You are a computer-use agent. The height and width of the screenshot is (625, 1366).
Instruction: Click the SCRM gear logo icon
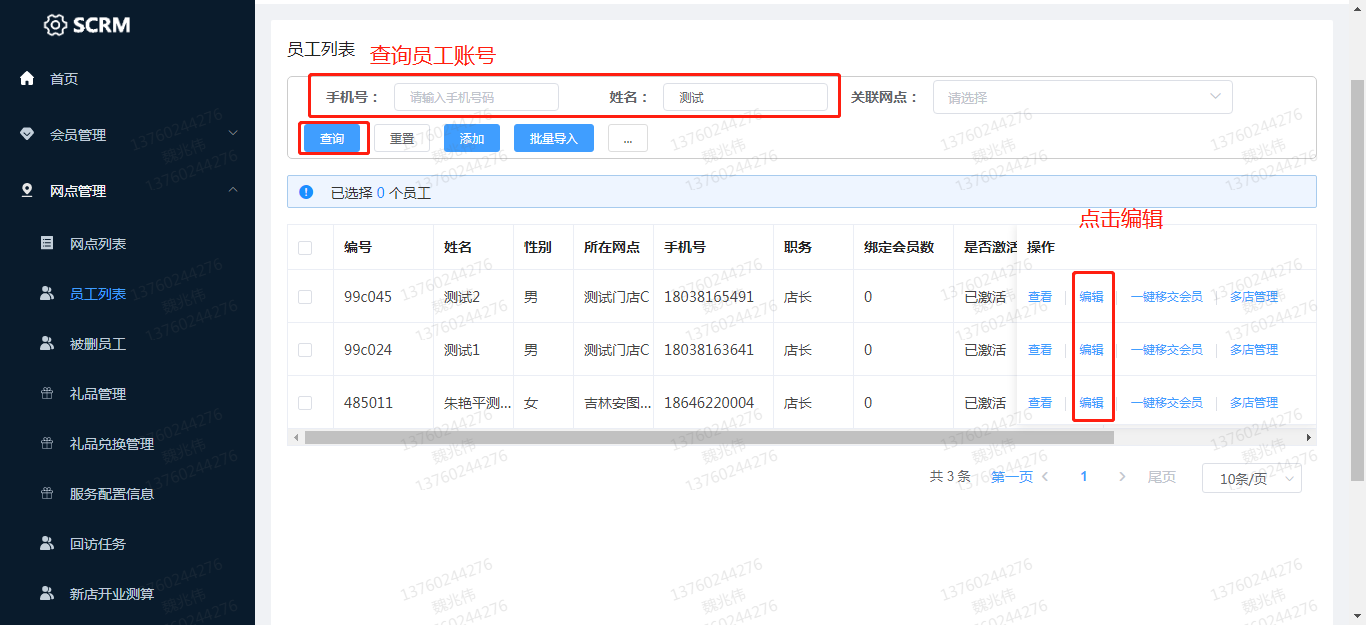coord(56,25)
